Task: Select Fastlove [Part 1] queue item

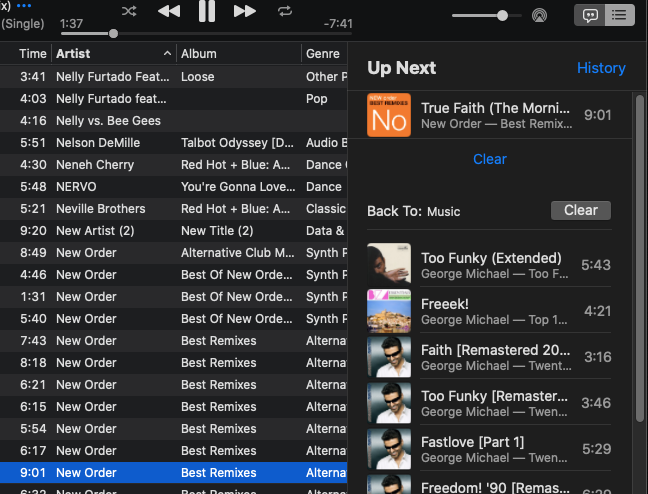Action: [x=489, y=449]
